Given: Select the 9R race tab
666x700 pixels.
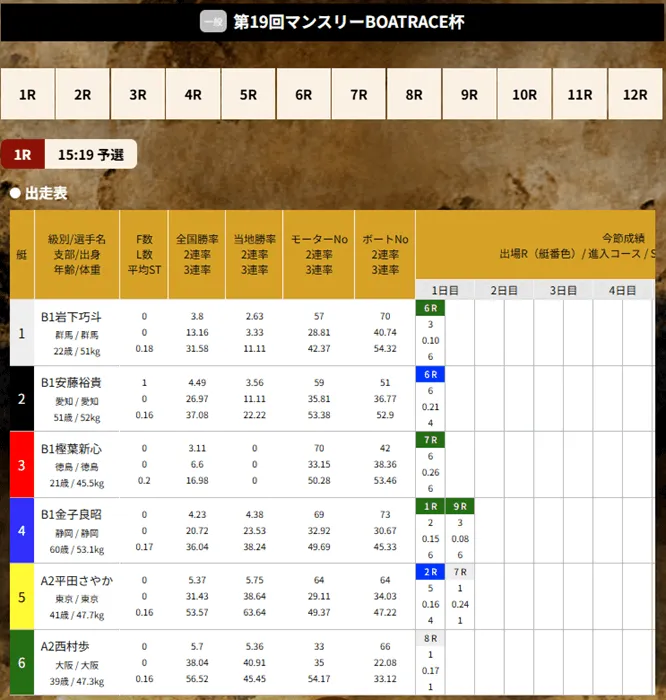Looking at the screenshot, I should click(x=469, y=95).
